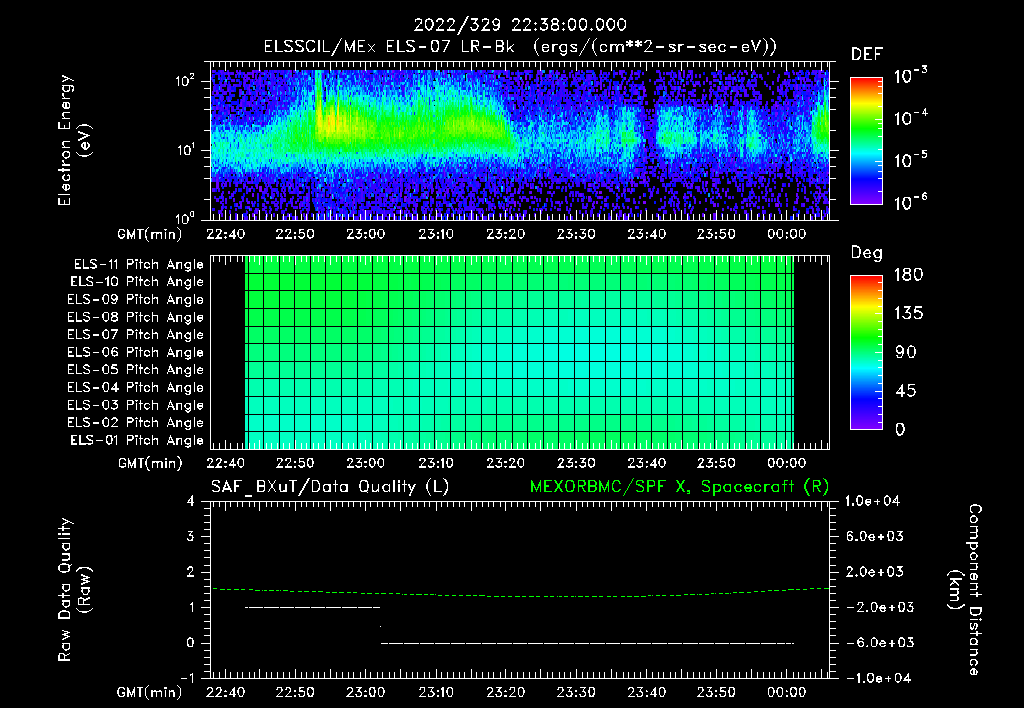Click the Component Distance (km) axis label

(x=965, y=590)
